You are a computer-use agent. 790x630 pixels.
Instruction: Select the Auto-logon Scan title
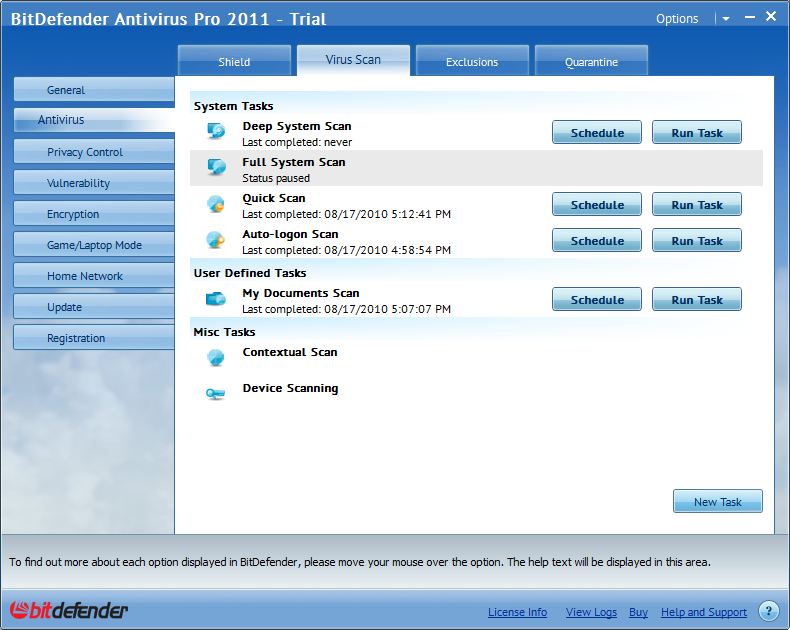[290, 234]
